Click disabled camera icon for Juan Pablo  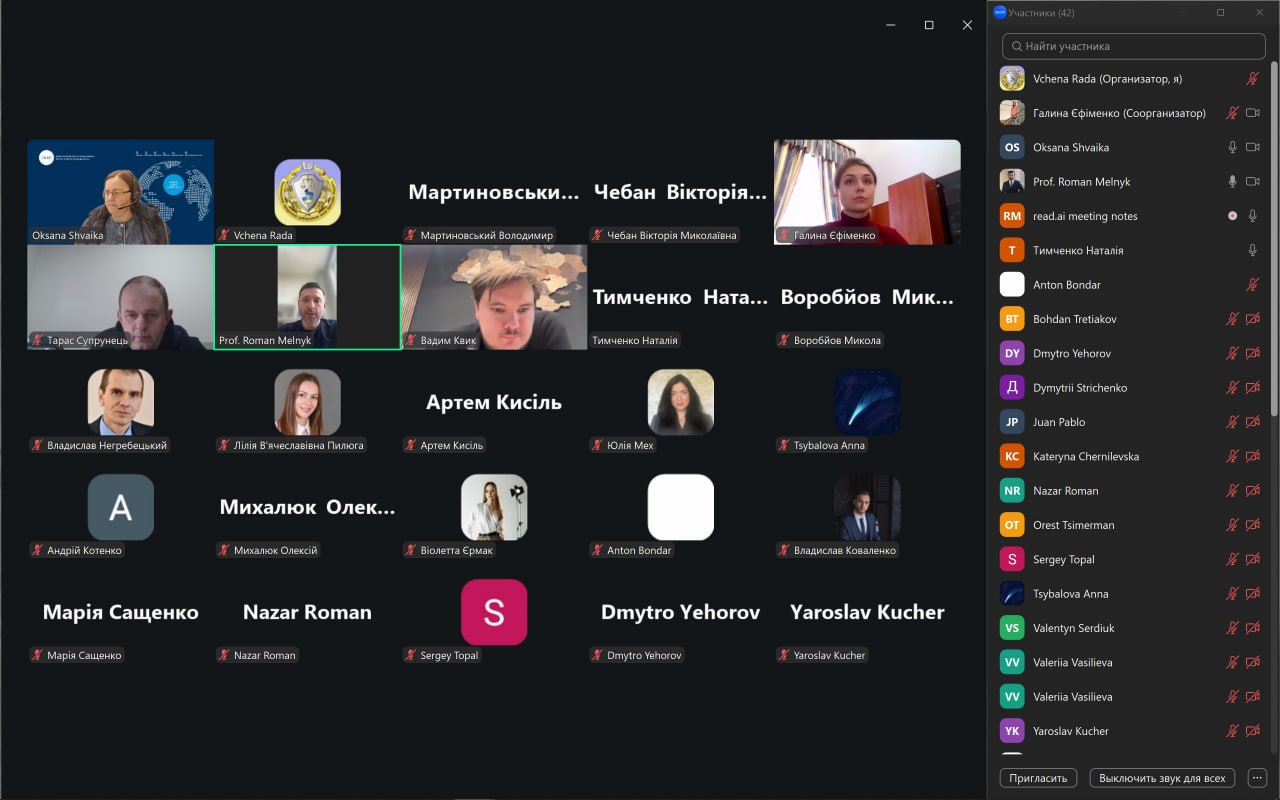tap(1252, 422)
